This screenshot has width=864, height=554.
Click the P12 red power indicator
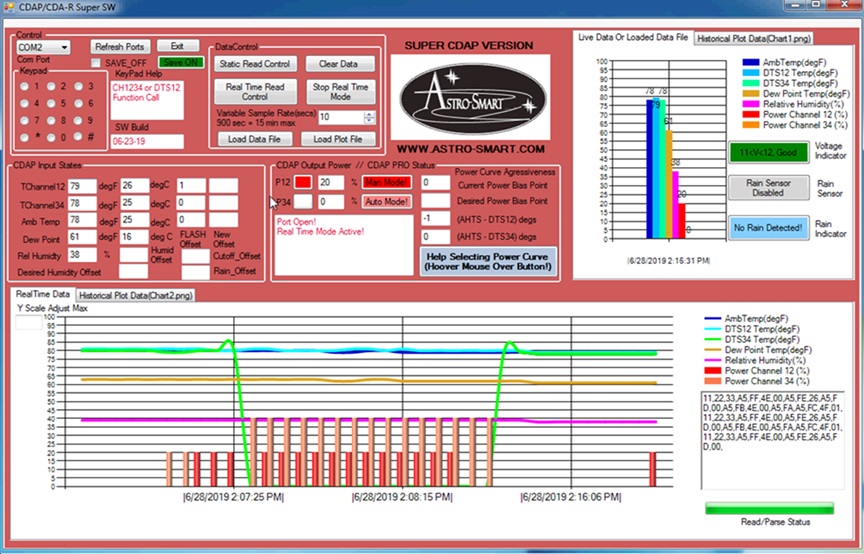point(303,182)
